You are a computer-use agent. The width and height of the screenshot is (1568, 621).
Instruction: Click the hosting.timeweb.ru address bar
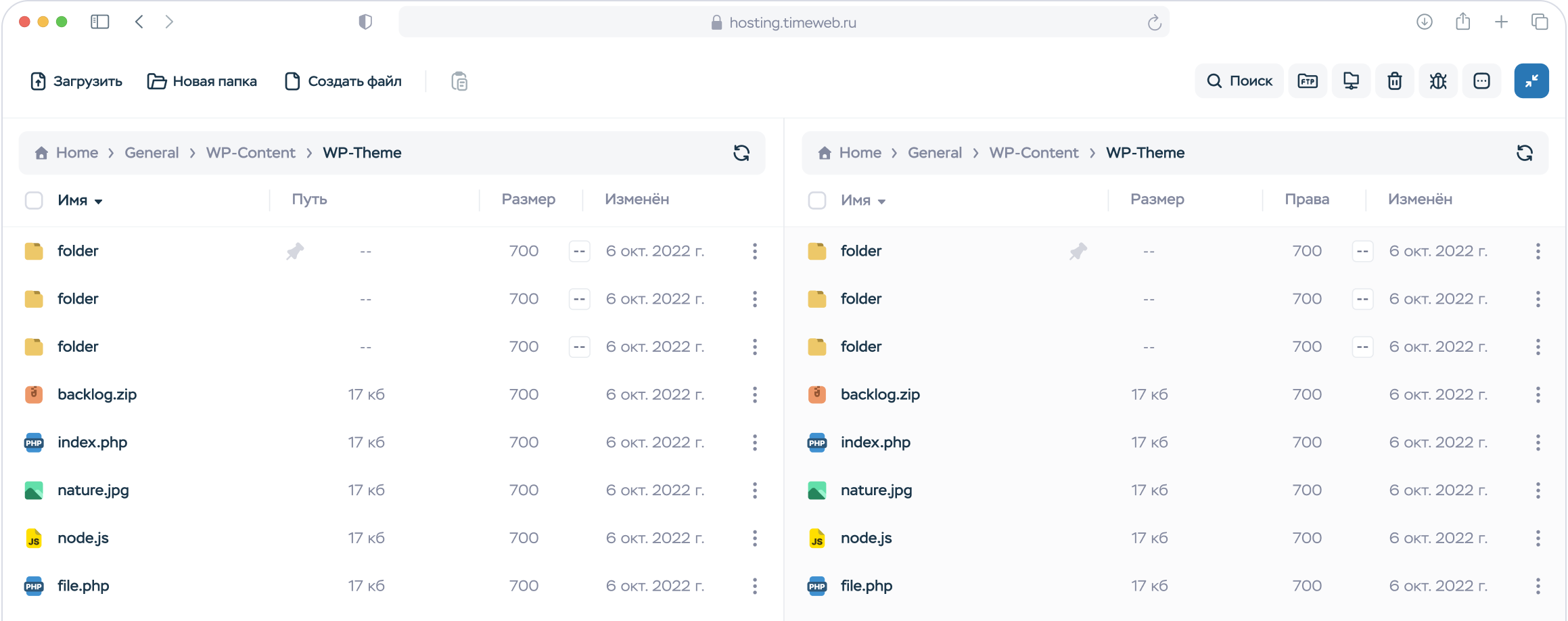783,22
